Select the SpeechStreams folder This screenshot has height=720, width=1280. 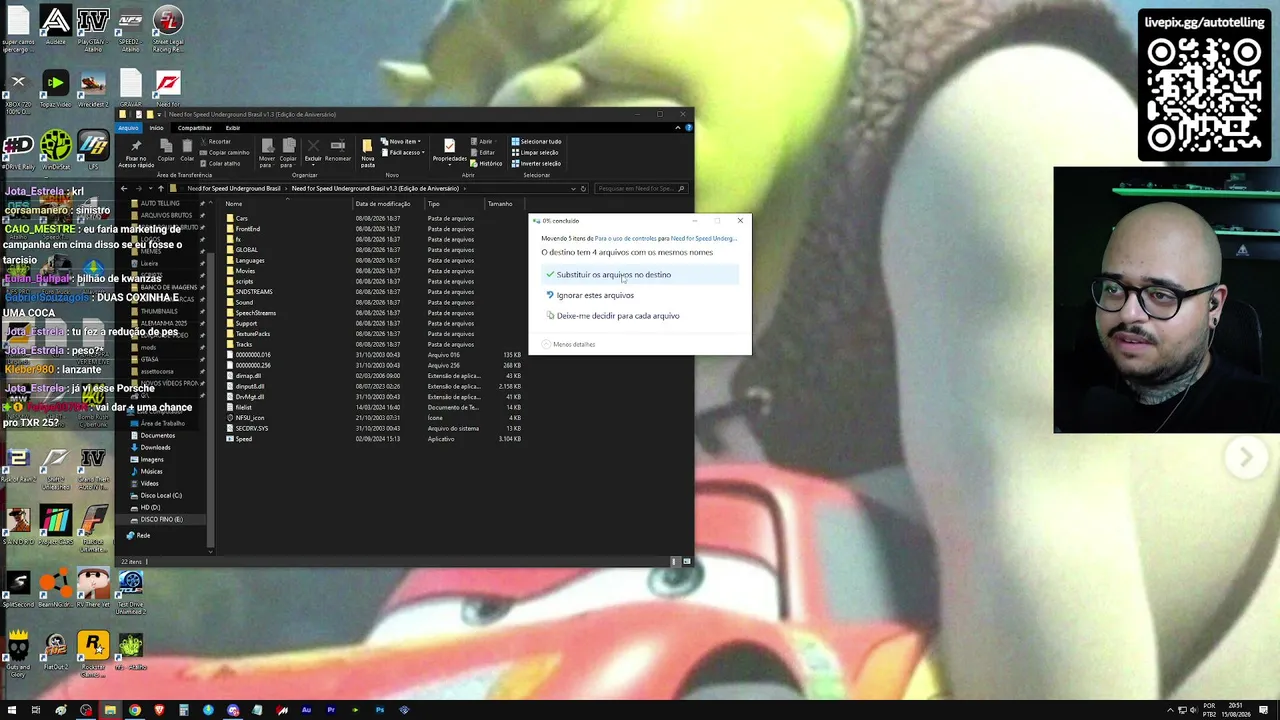pos(255,313)
